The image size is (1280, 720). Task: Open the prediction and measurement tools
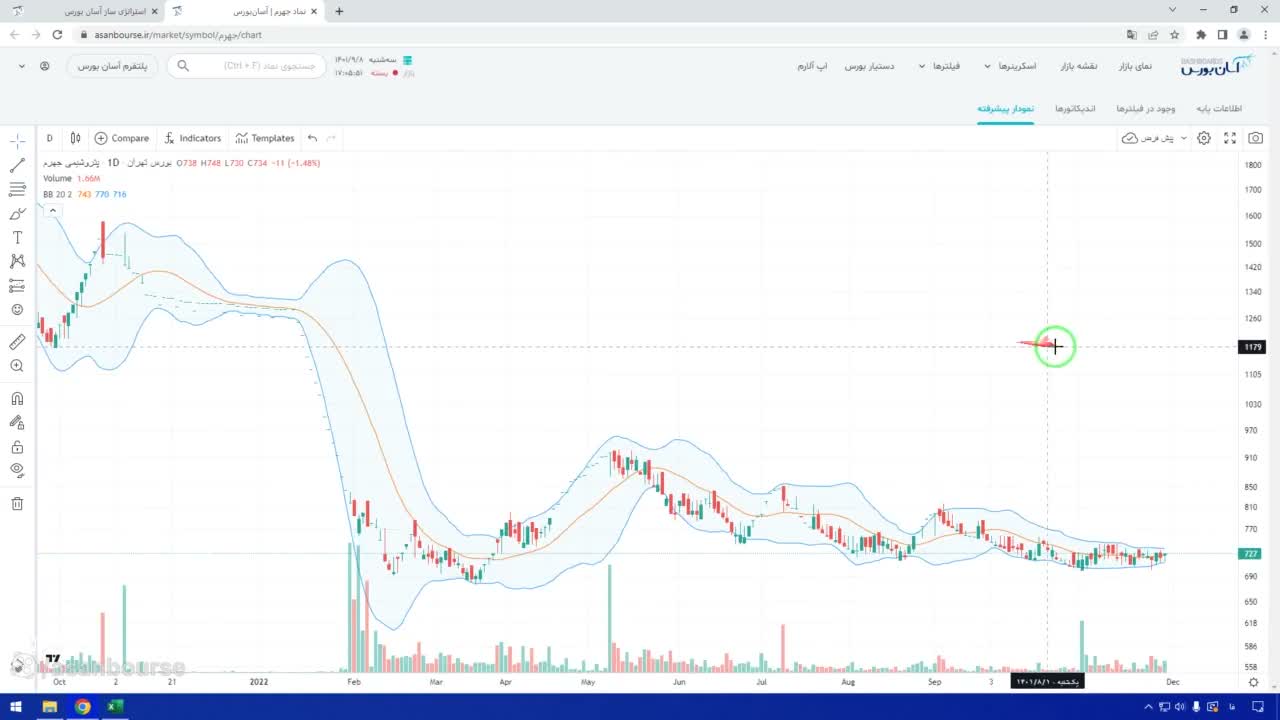click(x=17, y=286)
